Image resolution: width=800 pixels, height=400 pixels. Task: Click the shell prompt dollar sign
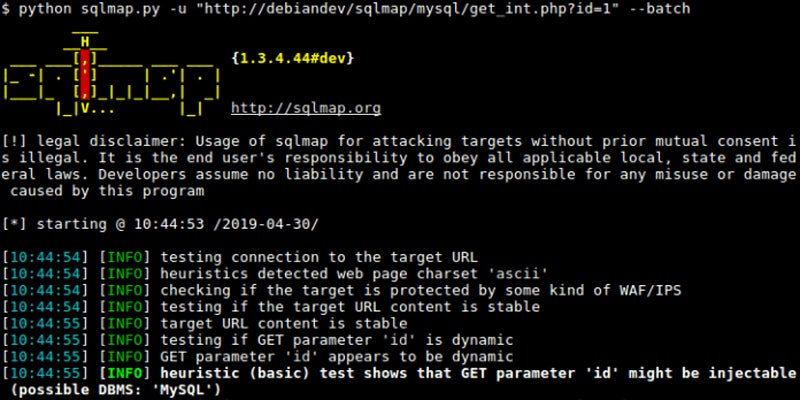pos(7,8)
